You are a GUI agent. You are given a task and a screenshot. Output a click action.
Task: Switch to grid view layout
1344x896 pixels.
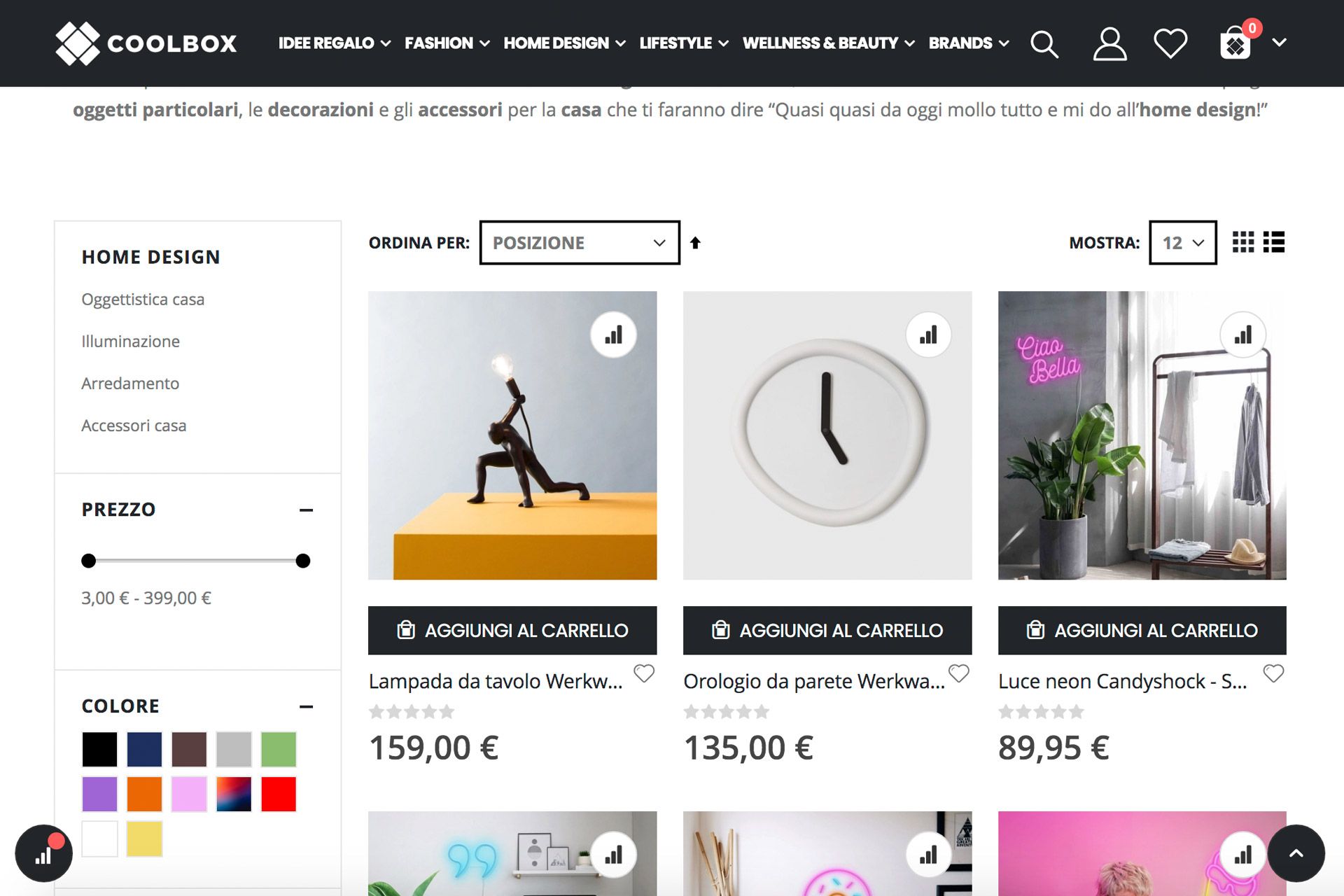1243,242
